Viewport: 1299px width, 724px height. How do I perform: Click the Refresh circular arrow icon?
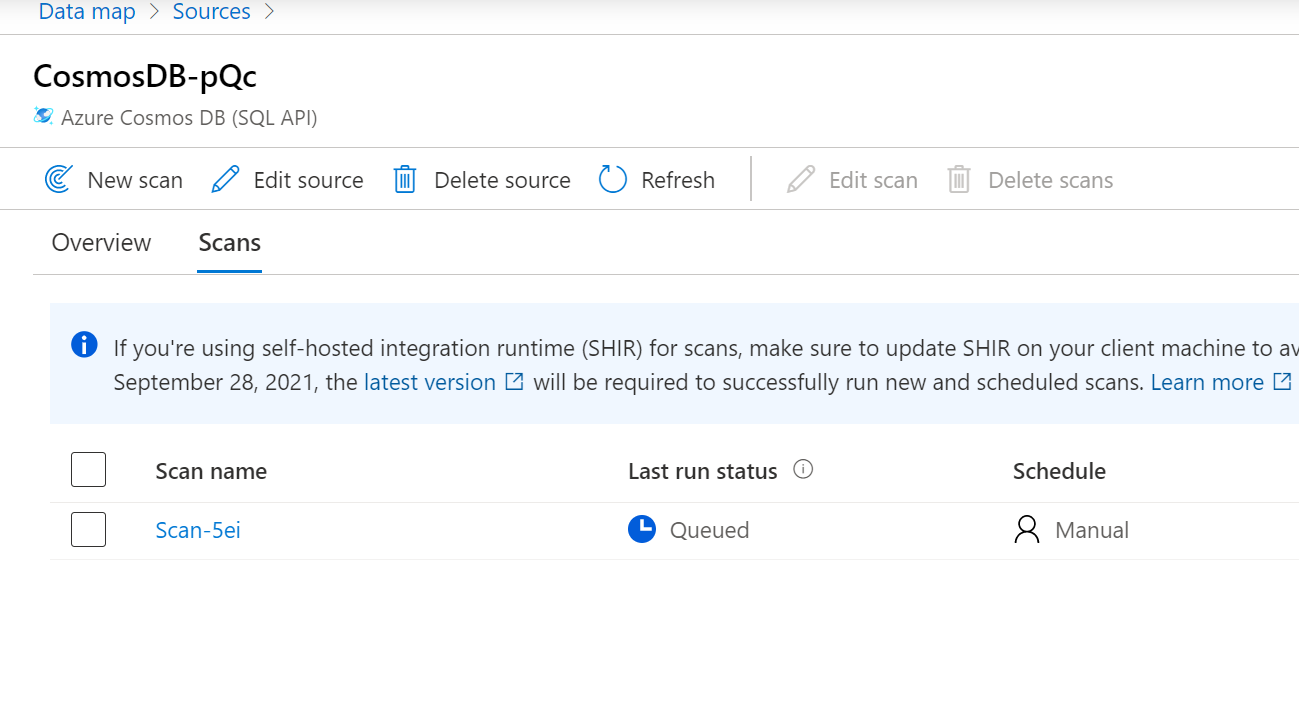(x=613, y=180)
